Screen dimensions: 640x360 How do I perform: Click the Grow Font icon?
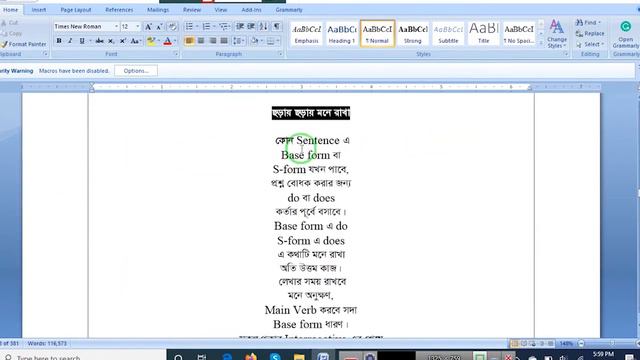[x=148, y=27]
